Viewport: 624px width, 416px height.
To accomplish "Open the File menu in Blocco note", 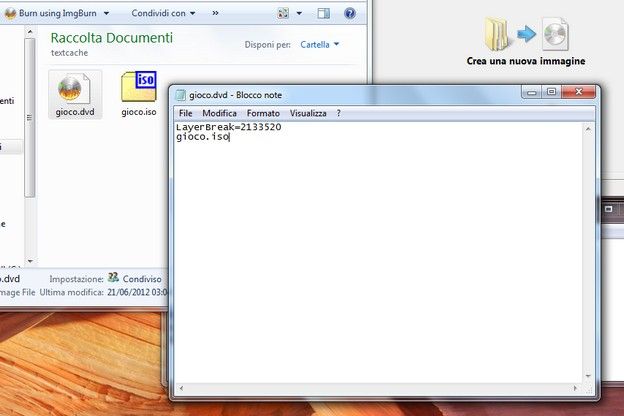I will pyautogui.click(x=185, y=113).
